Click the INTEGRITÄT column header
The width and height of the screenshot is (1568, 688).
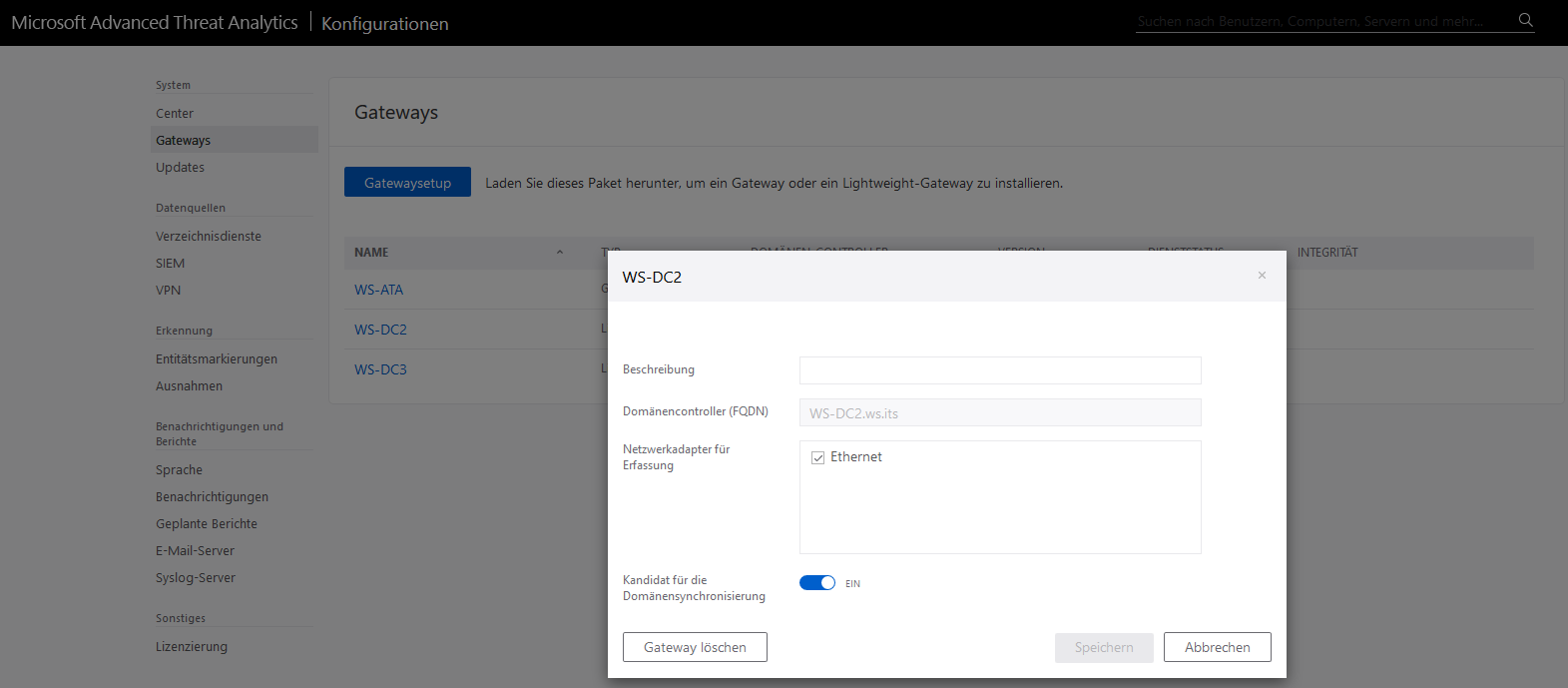(1327, 253)
